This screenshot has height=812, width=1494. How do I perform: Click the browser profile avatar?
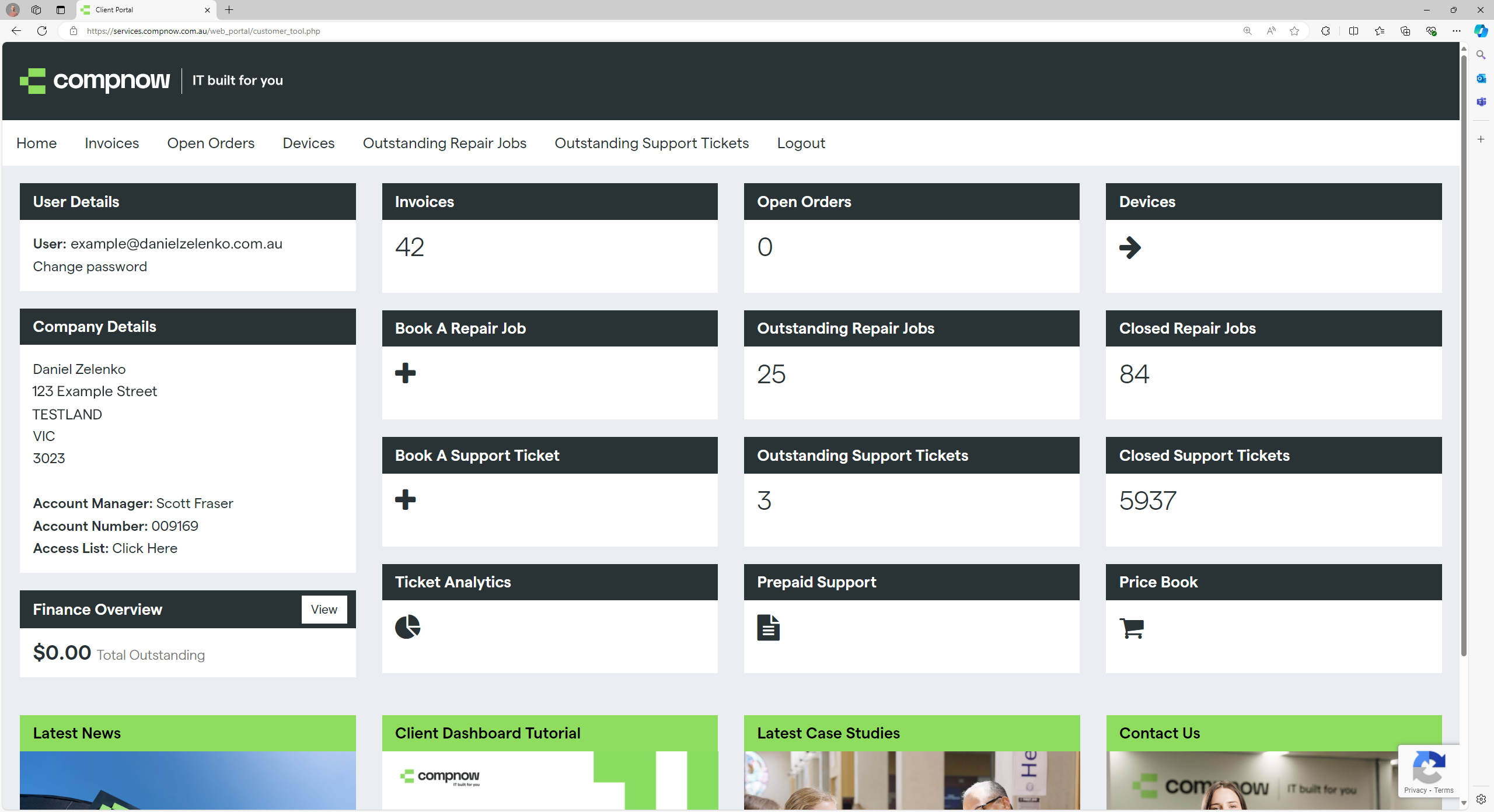coord(13,10)
